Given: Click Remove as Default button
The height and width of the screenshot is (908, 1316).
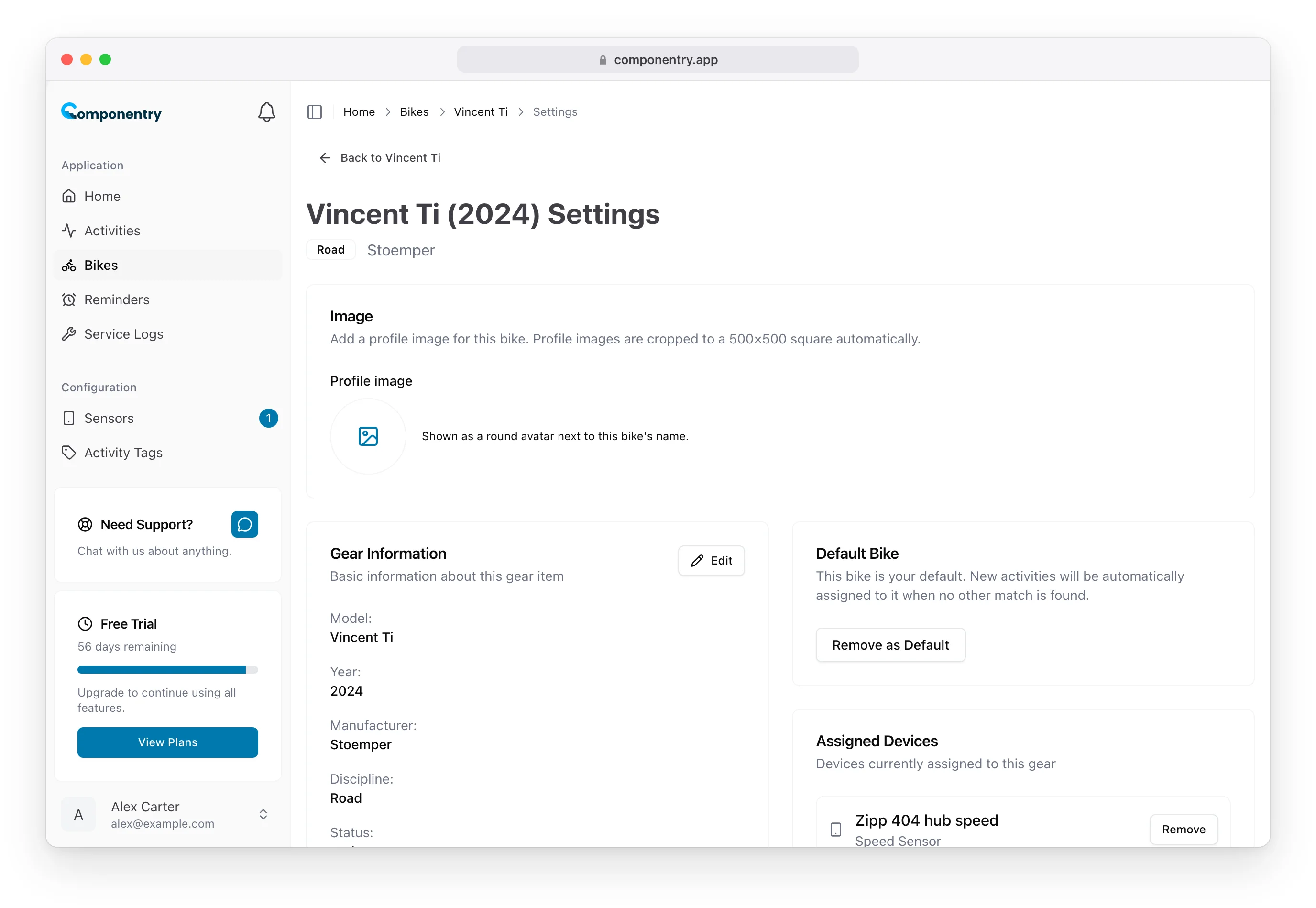Looking at the screenshot, I should click(890, 645).
